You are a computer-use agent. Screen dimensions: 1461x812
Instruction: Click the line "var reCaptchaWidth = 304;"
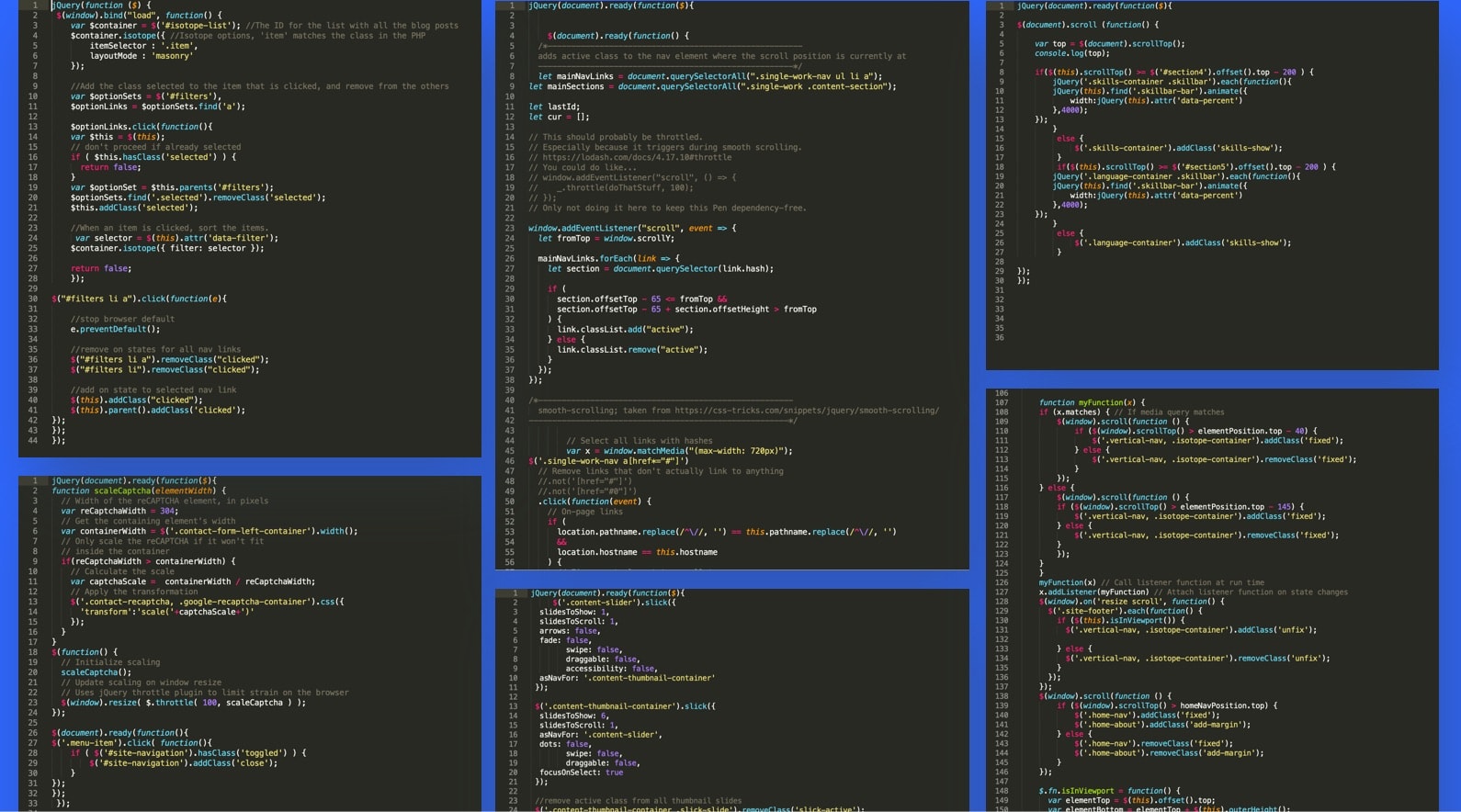(119, 511)
